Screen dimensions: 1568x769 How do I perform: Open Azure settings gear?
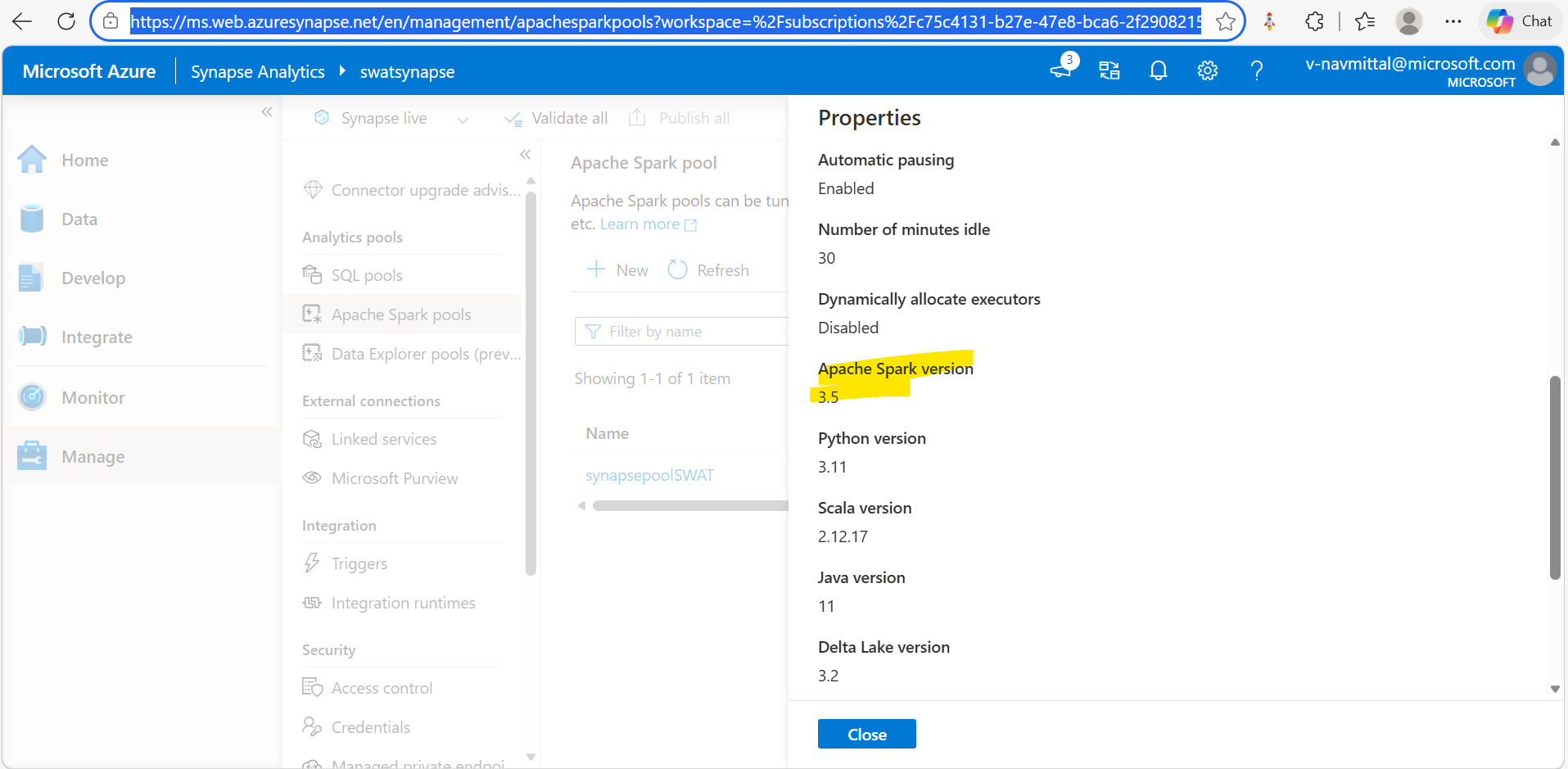(x=1207, y=71)
